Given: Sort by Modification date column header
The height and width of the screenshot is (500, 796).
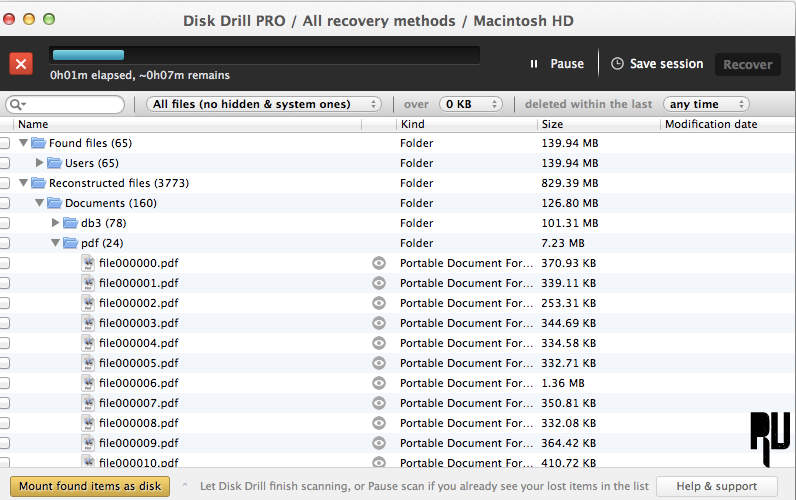Looking at the screenshot, I should 711,124.
